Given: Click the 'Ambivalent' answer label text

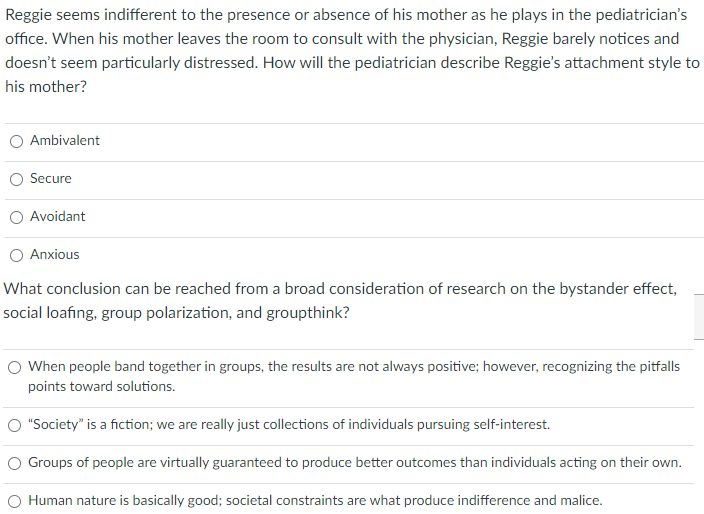Looking at the screenshot, I should [65, 141].
